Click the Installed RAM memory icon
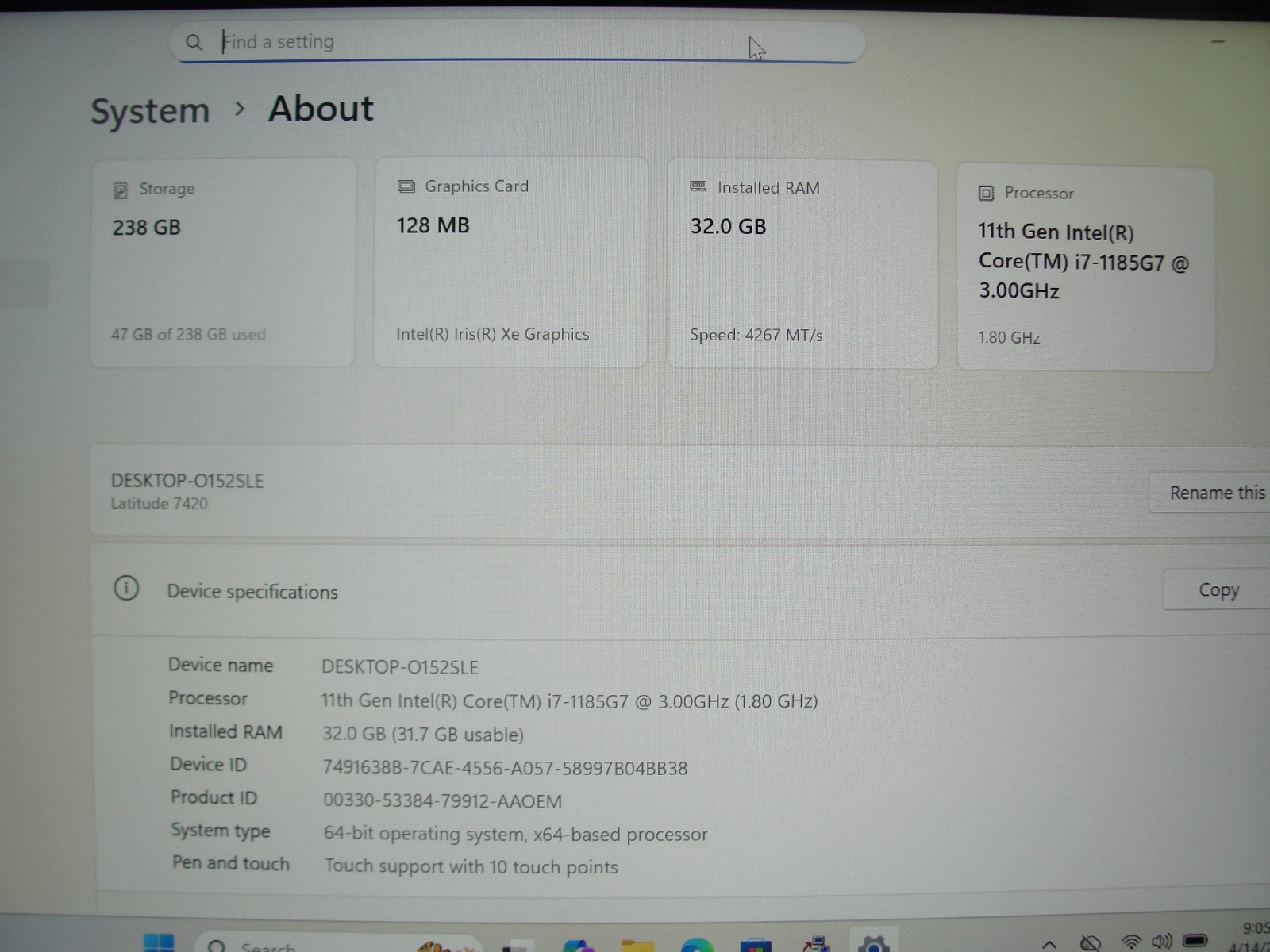This screenshot has width=1270, height=952. pos(698,186)
